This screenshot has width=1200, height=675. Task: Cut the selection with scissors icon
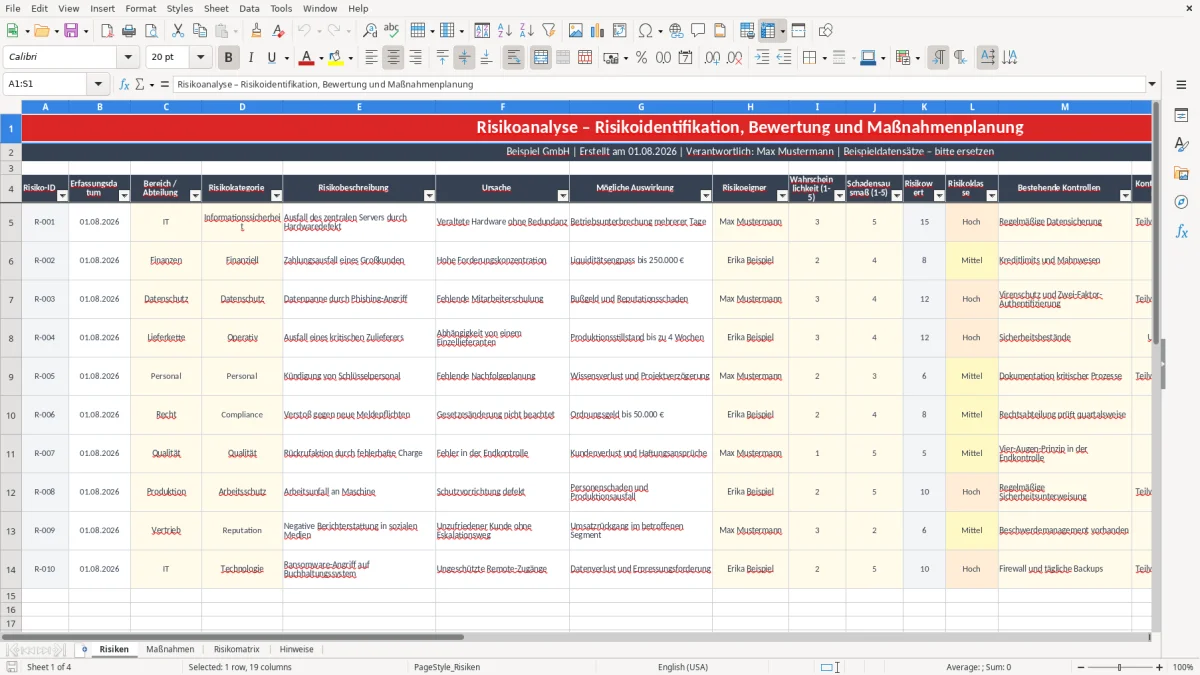point(177,31)
